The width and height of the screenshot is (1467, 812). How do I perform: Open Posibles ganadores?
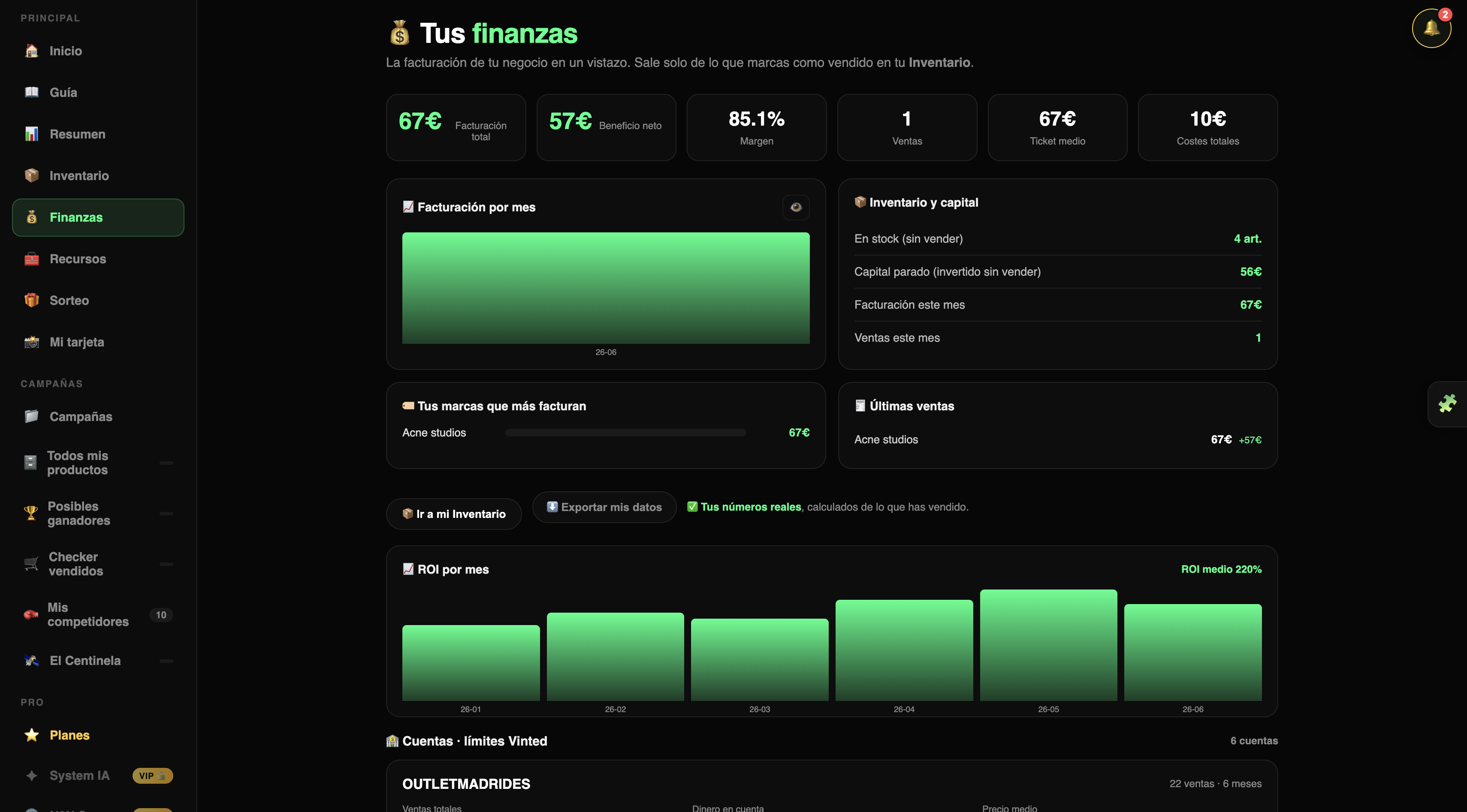(x=98, y=513)
